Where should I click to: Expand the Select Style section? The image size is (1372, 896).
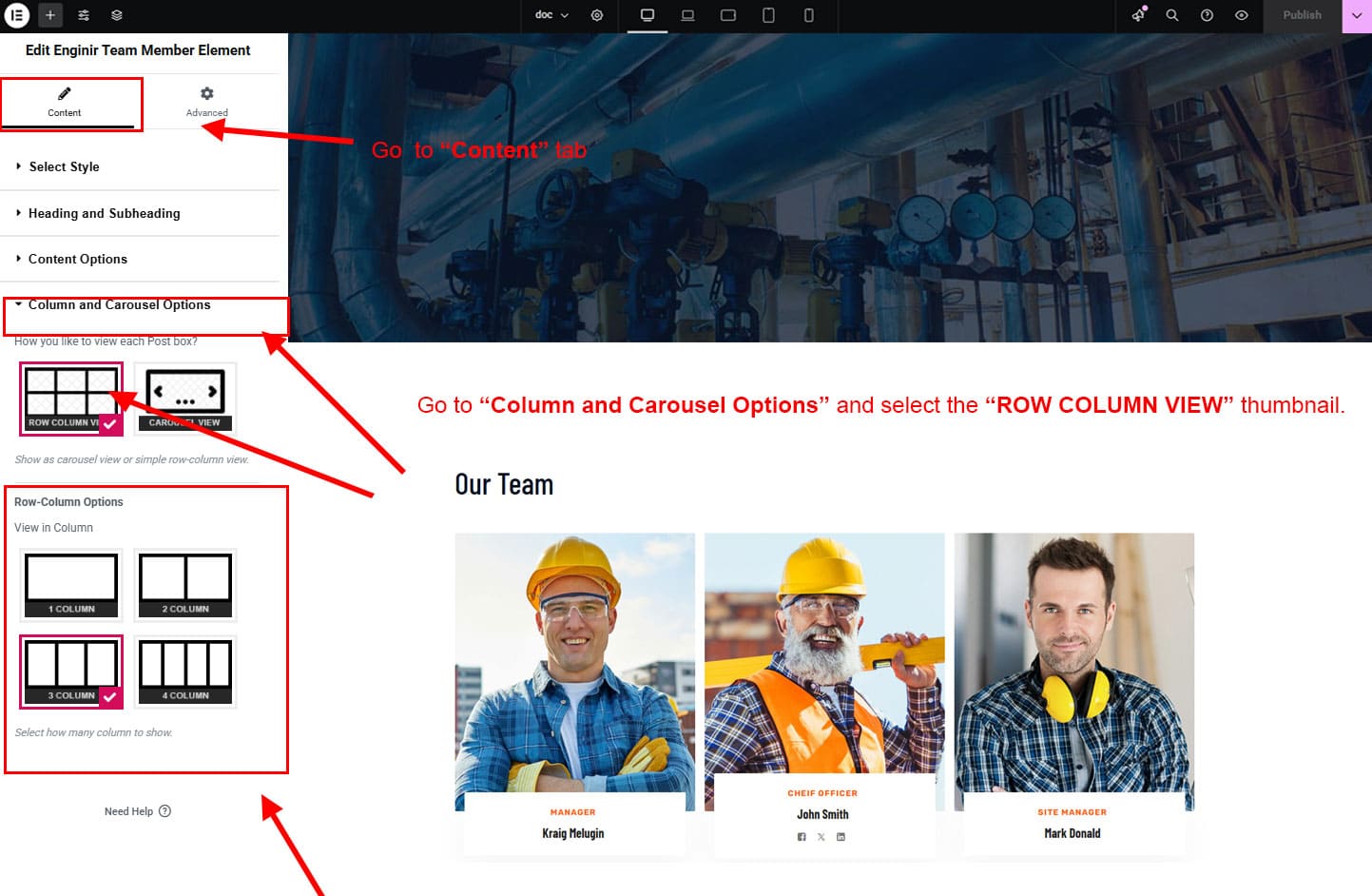coord(64,166)
